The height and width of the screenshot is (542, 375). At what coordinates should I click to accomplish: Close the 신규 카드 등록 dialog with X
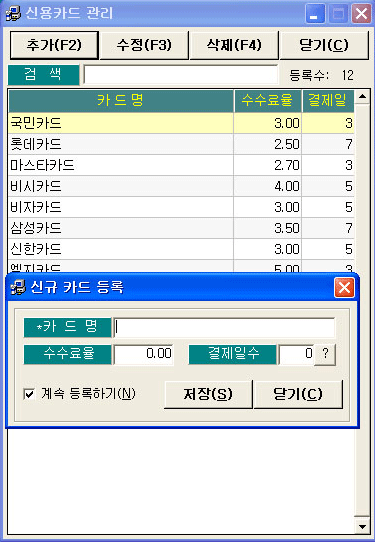[x=344, y=288]
